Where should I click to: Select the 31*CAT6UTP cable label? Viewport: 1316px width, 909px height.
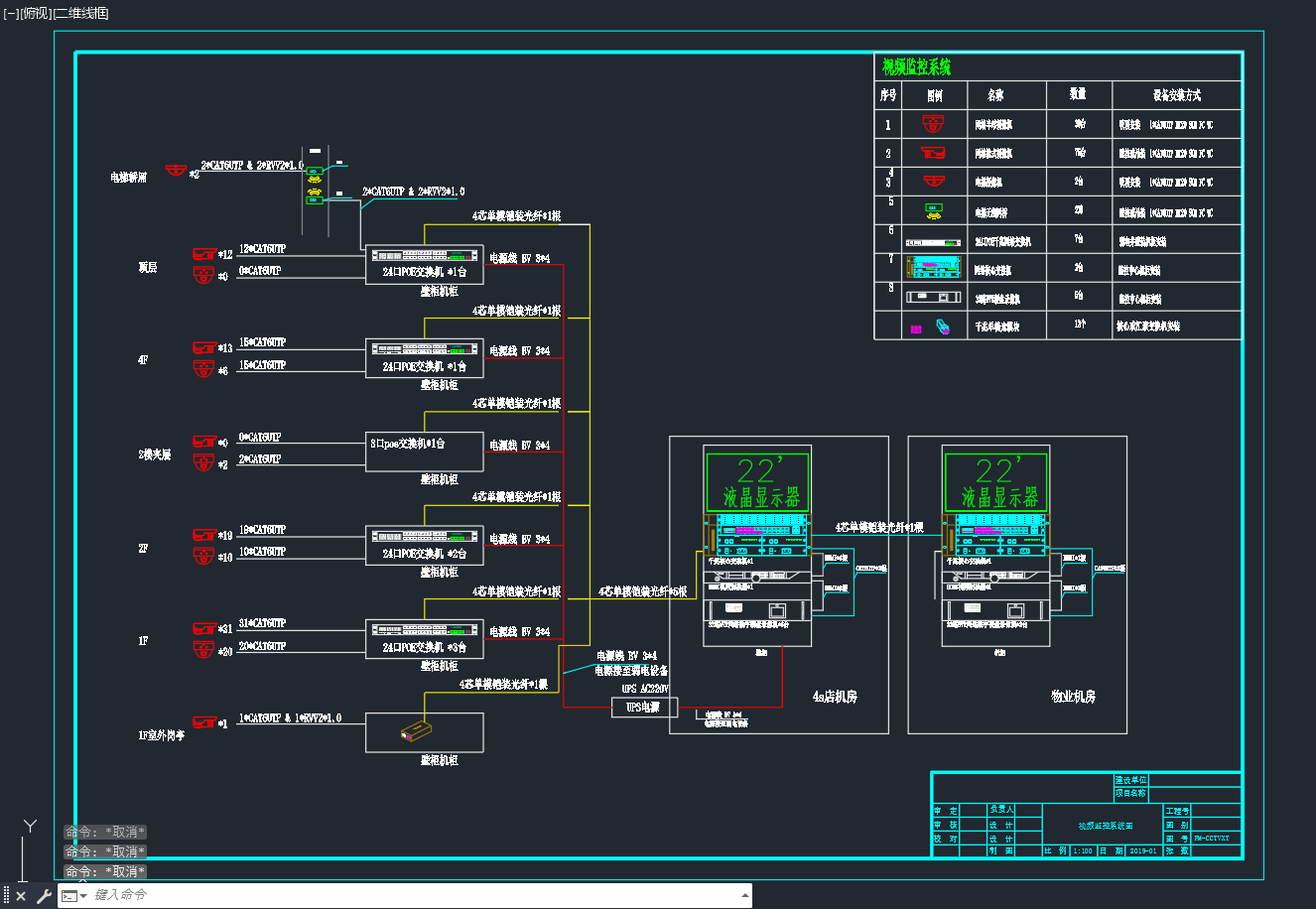pos(262,623)
